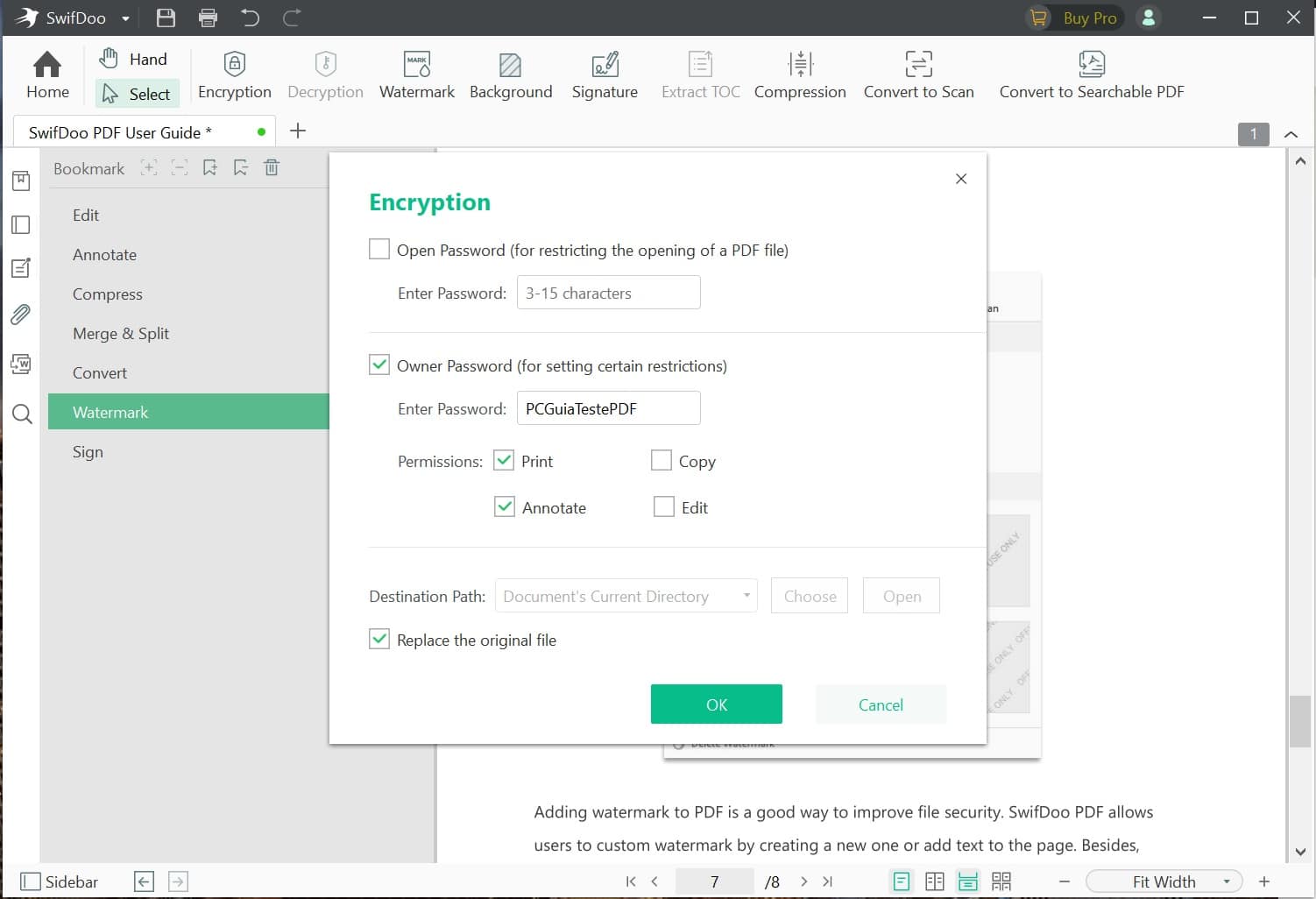
Task: Cancel the Encryption dialog
Action: pos(881,704)
